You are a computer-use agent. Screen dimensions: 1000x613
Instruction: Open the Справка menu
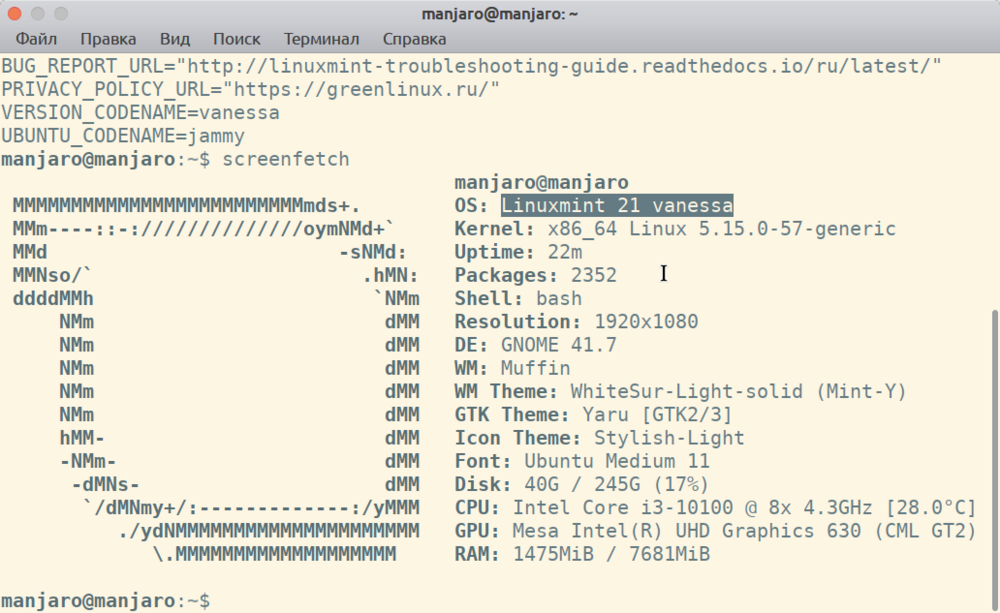[414, 39]
